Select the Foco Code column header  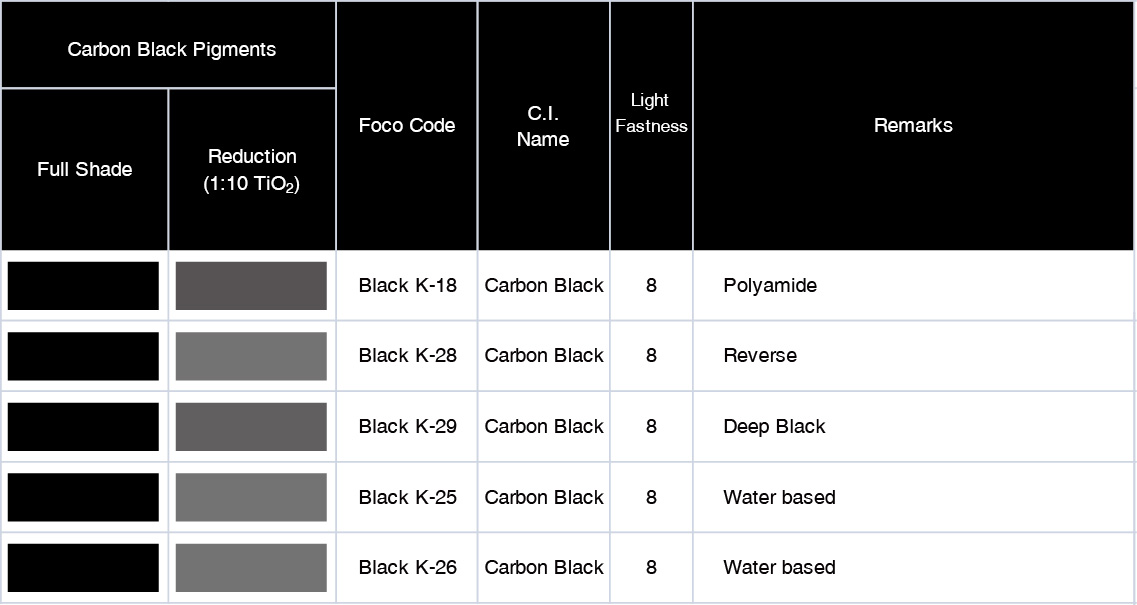pyautogui.click(x=407, y=126)
